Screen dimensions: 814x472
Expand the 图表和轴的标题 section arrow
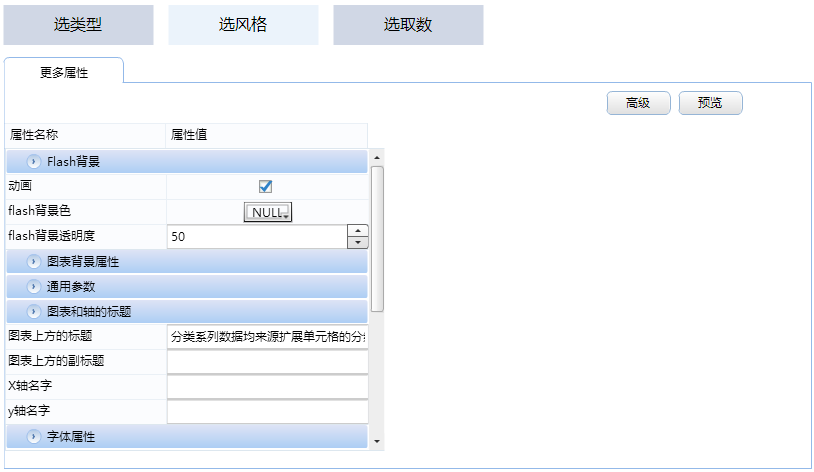tap(33, 311)
